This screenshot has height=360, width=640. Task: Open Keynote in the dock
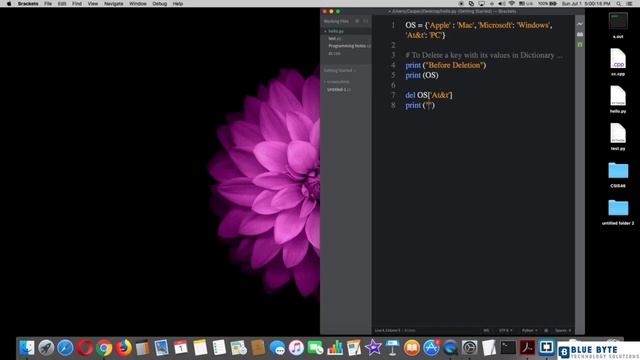point(392,348)
